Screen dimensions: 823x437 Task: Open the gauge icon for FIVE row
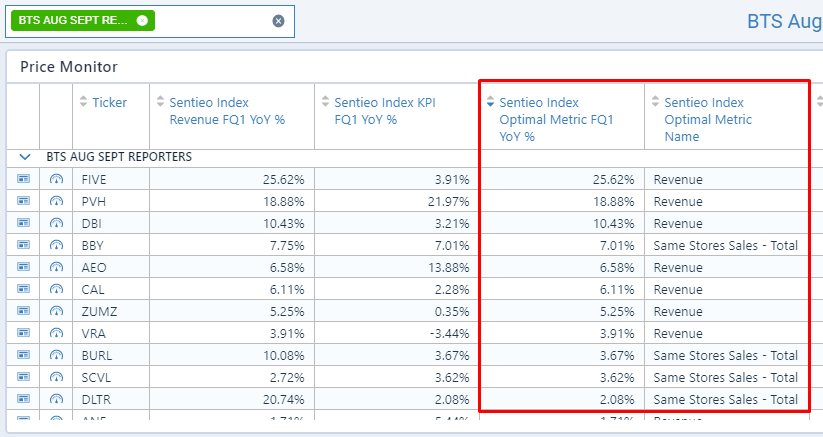(56, 179)
